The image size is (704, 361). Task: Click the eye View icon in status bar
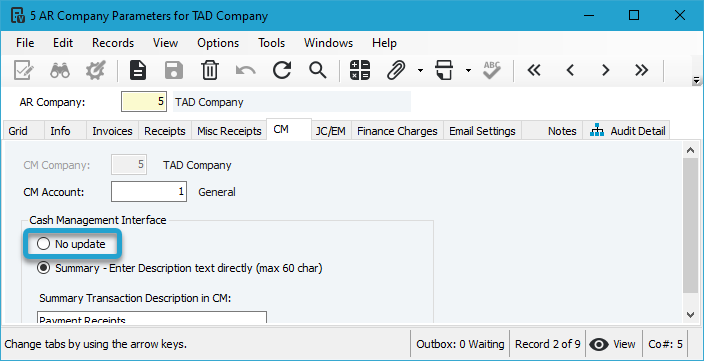click(x=599, y=344)
